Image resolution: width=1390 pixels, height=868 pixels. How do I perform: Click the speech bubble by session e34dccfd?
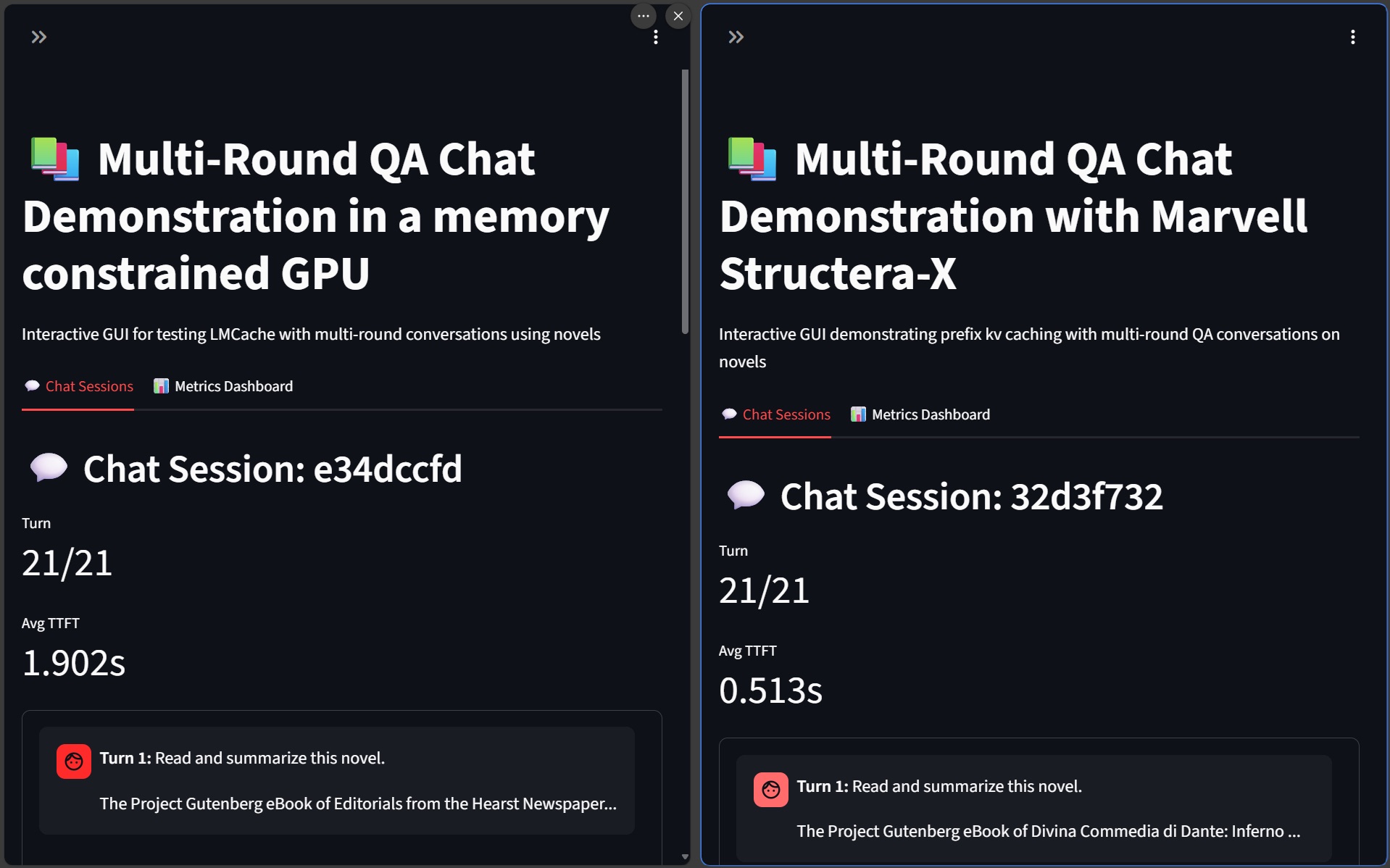tap(49, 468)
